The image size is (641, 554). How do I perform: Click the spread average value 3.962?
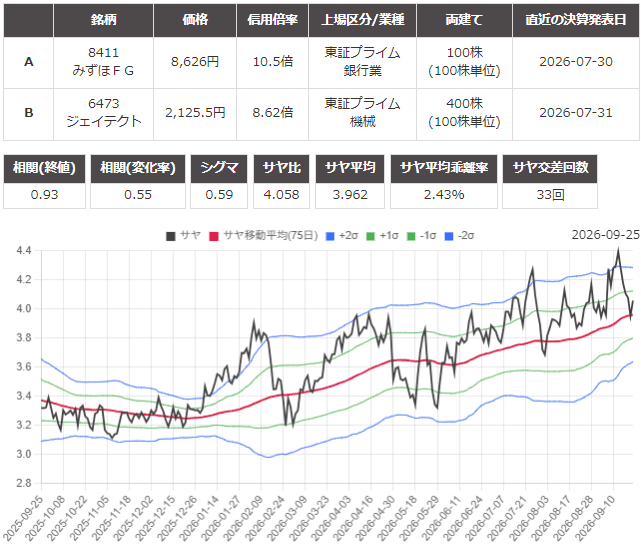click(350, 195)
